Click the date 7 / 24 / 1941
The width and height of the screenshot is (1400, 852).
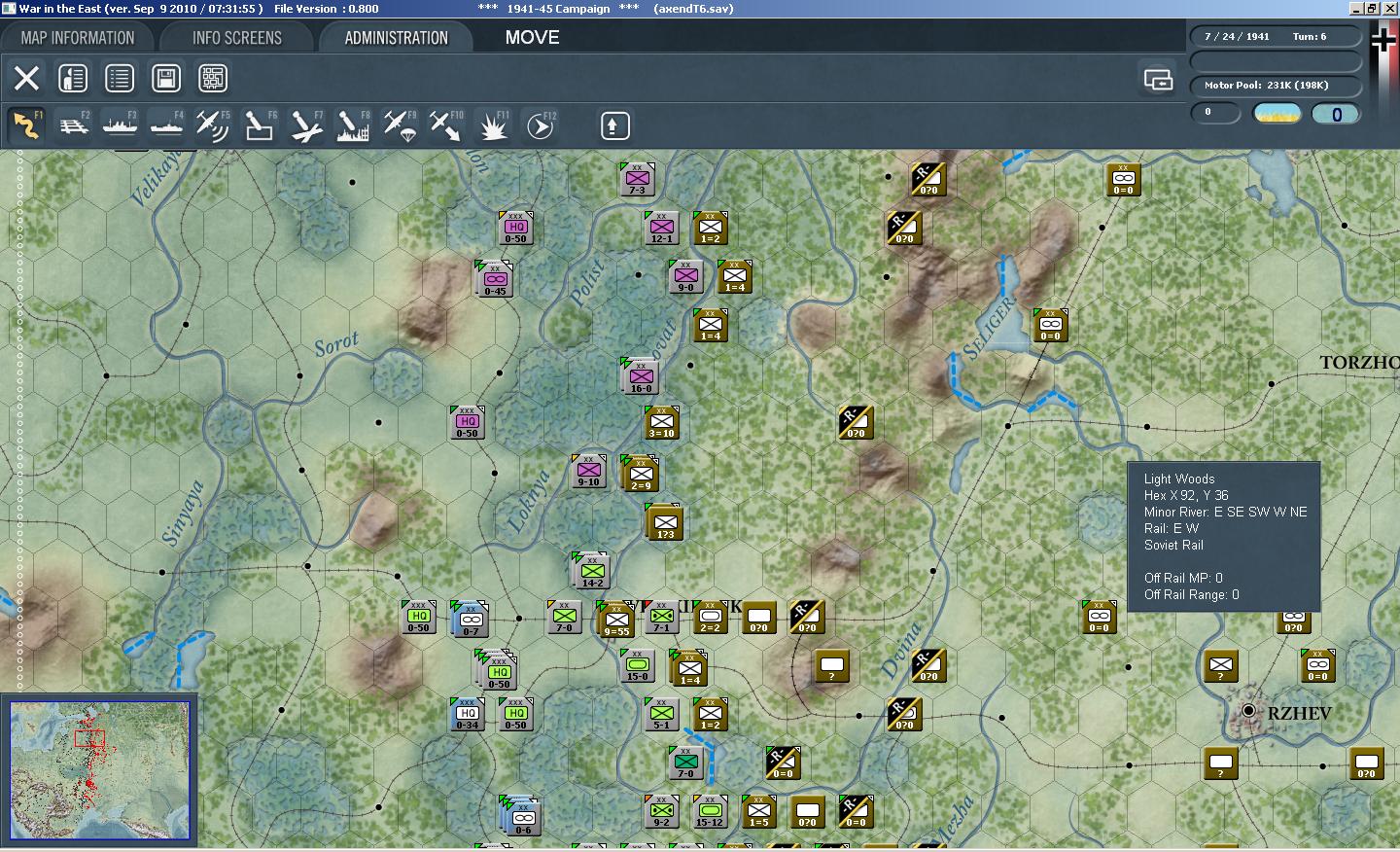click(1237, 37)
